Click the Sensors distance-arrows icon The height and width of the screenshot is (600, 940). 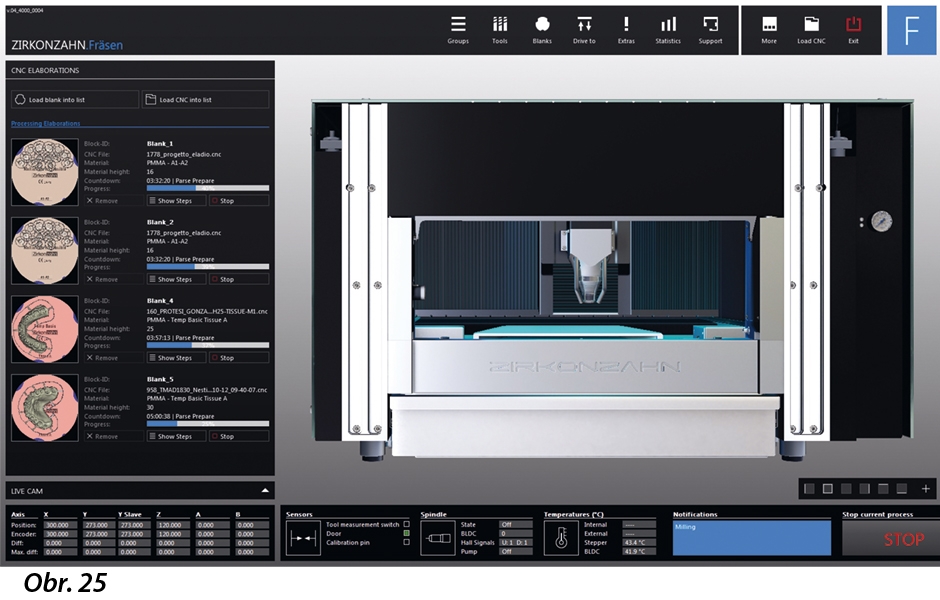(303, 538)
